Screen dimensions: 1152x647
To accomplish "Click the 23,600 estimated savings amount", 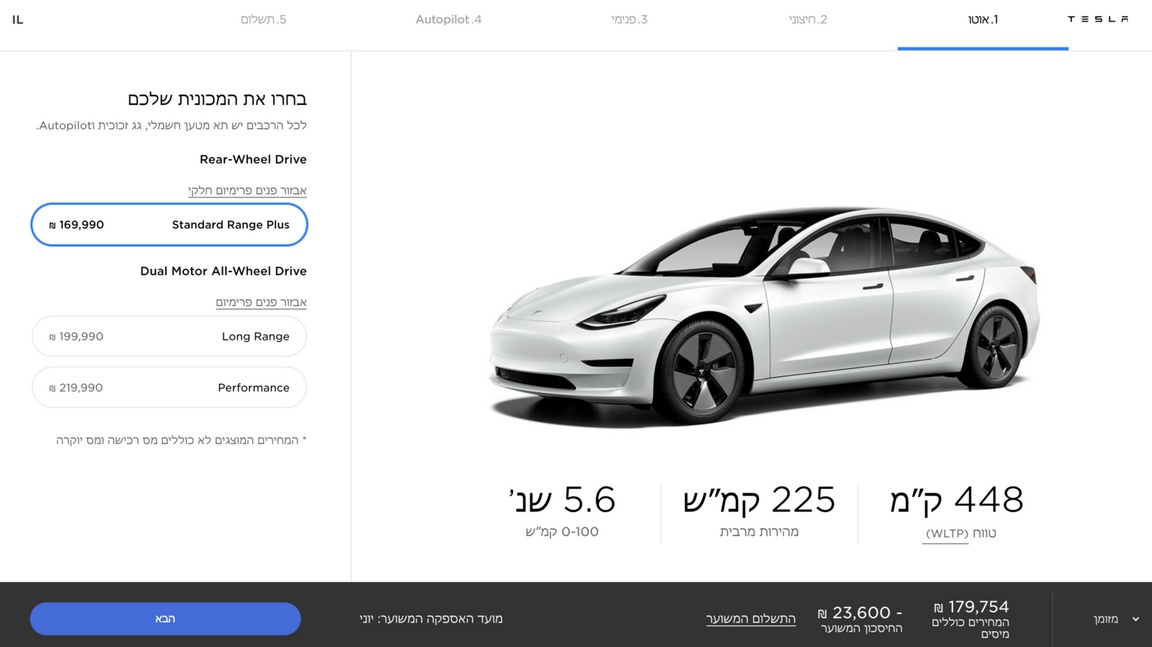I will [x=860, y=612].
